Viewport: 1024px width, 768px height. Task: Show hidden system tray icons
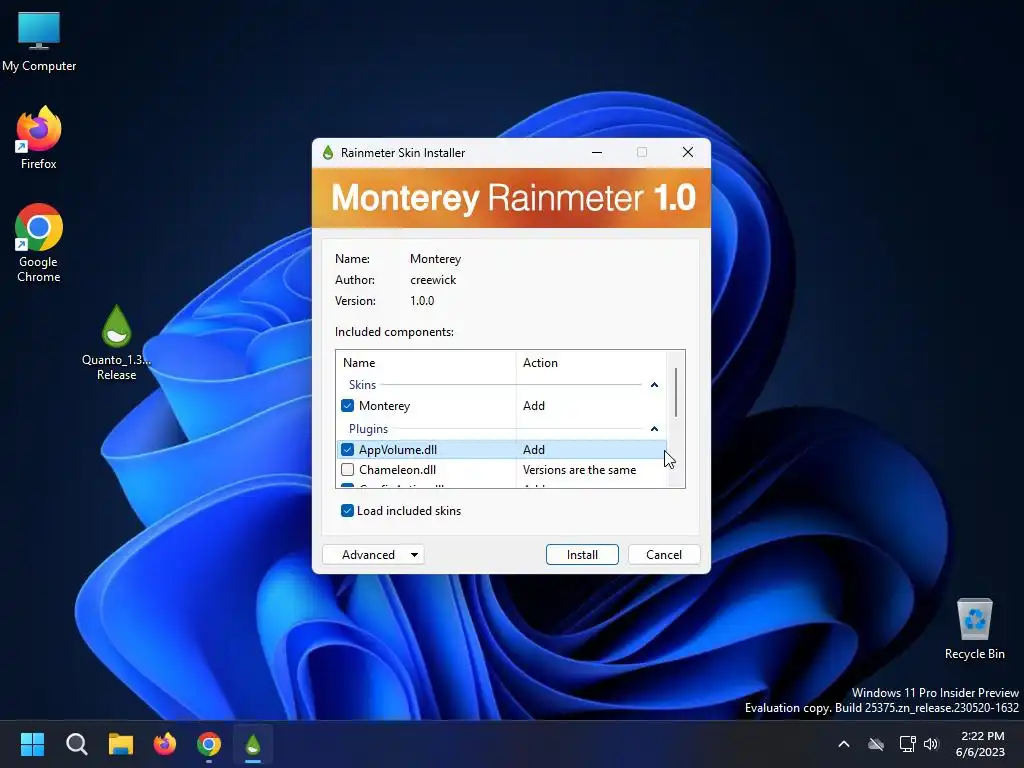click(844, 744)
